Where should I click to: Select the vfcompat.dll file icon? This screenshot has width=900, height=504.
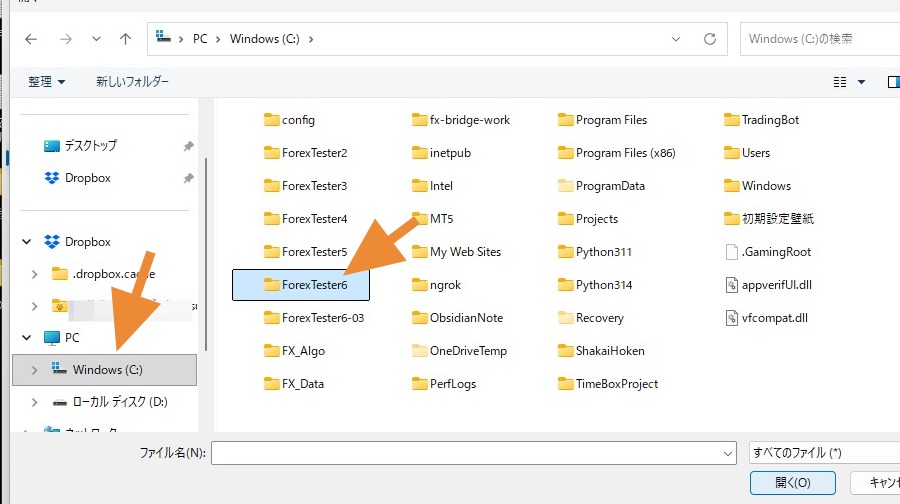coord(731,317)
